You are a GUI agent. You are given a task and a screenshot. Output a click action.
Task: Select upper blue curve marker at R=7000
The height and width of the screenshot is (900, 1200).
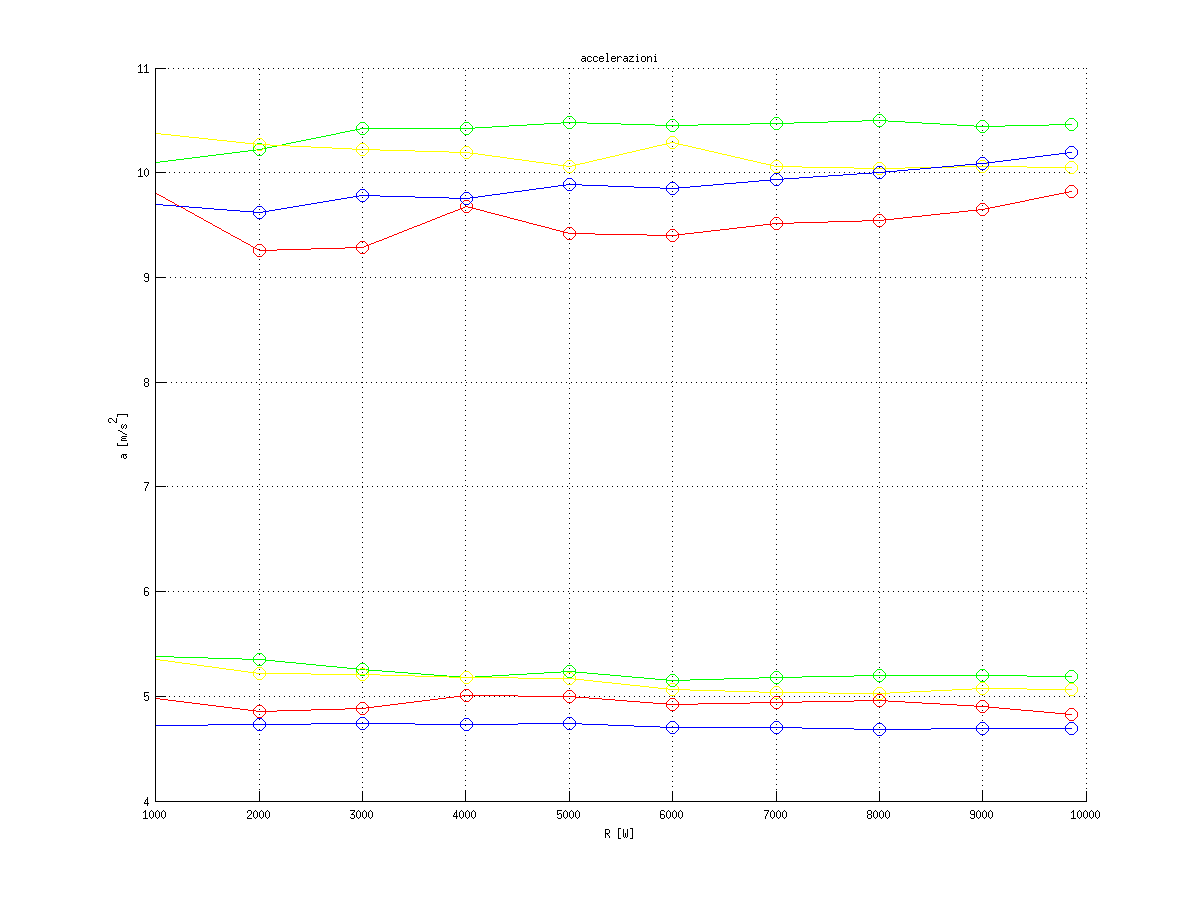click(x=776, y=179)
